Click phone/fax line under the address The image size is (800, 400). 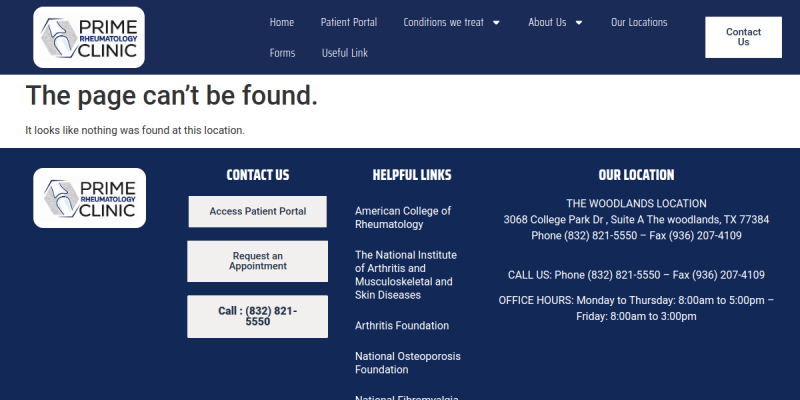[x=636, y=236]
